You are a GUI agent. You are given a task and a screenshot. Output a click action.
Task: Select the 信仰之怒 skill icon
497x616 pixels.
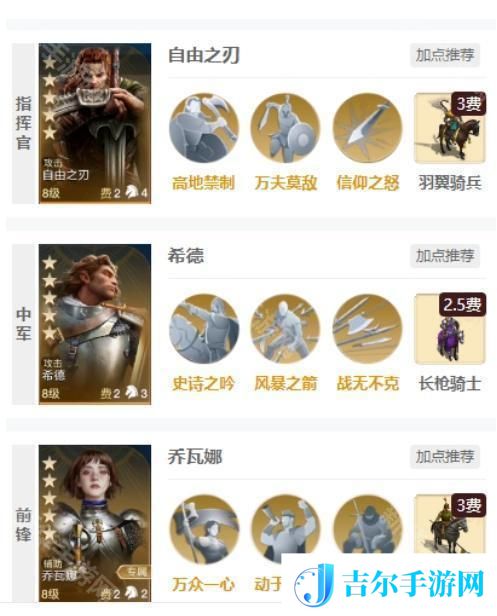tap(368, 128)
